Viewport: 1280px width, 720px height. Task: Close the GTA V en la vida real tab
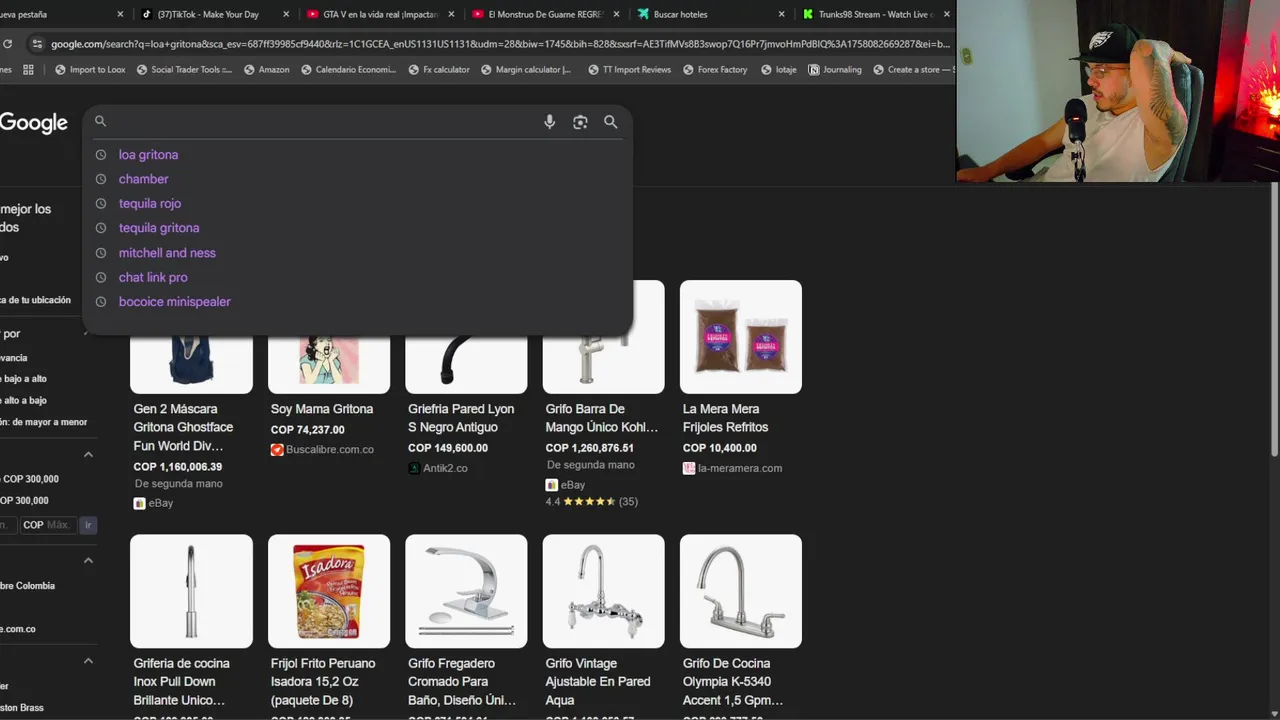tap(451, 14)
